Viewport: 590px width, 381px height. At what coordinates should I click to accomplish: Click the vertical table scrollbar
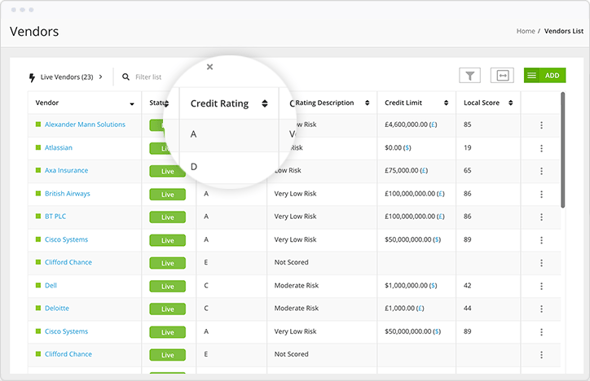[x=563, y=150]
